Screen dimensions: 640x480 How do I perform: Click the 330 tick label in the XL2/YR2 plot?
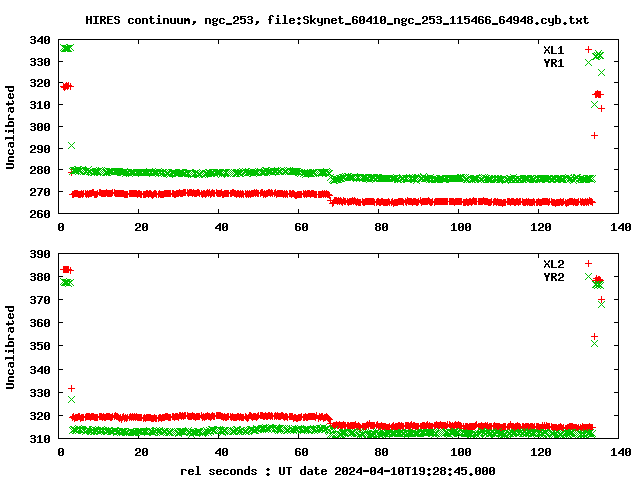point(40,393)
